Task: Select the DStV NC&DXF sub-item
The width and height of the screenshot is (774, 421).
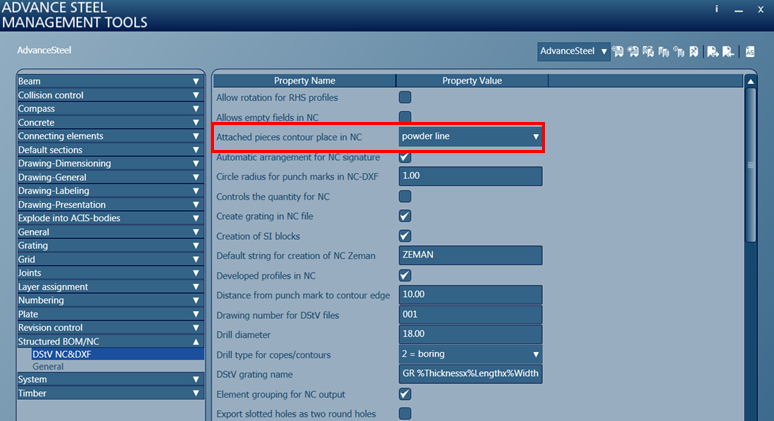Action: click(x=117, y=354)
